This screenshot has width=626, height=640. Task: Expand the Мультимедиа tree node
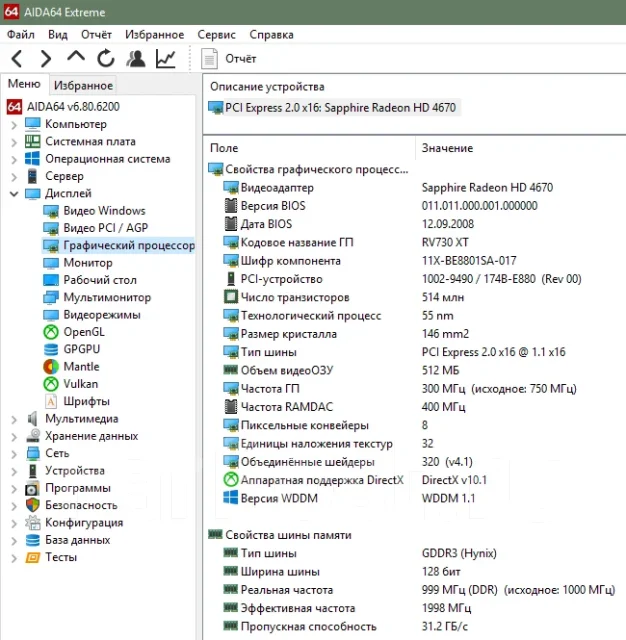14,420
